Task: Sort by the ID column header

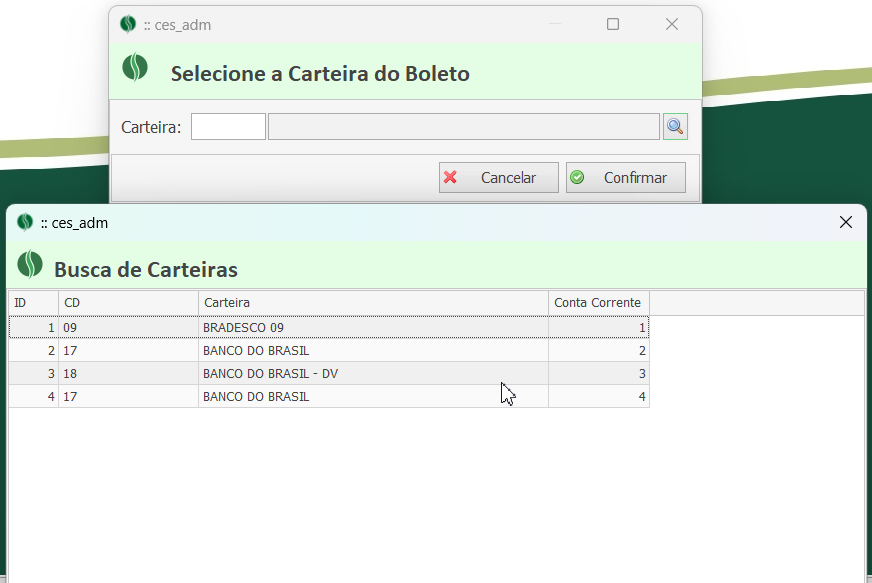Action: point(33,303)
